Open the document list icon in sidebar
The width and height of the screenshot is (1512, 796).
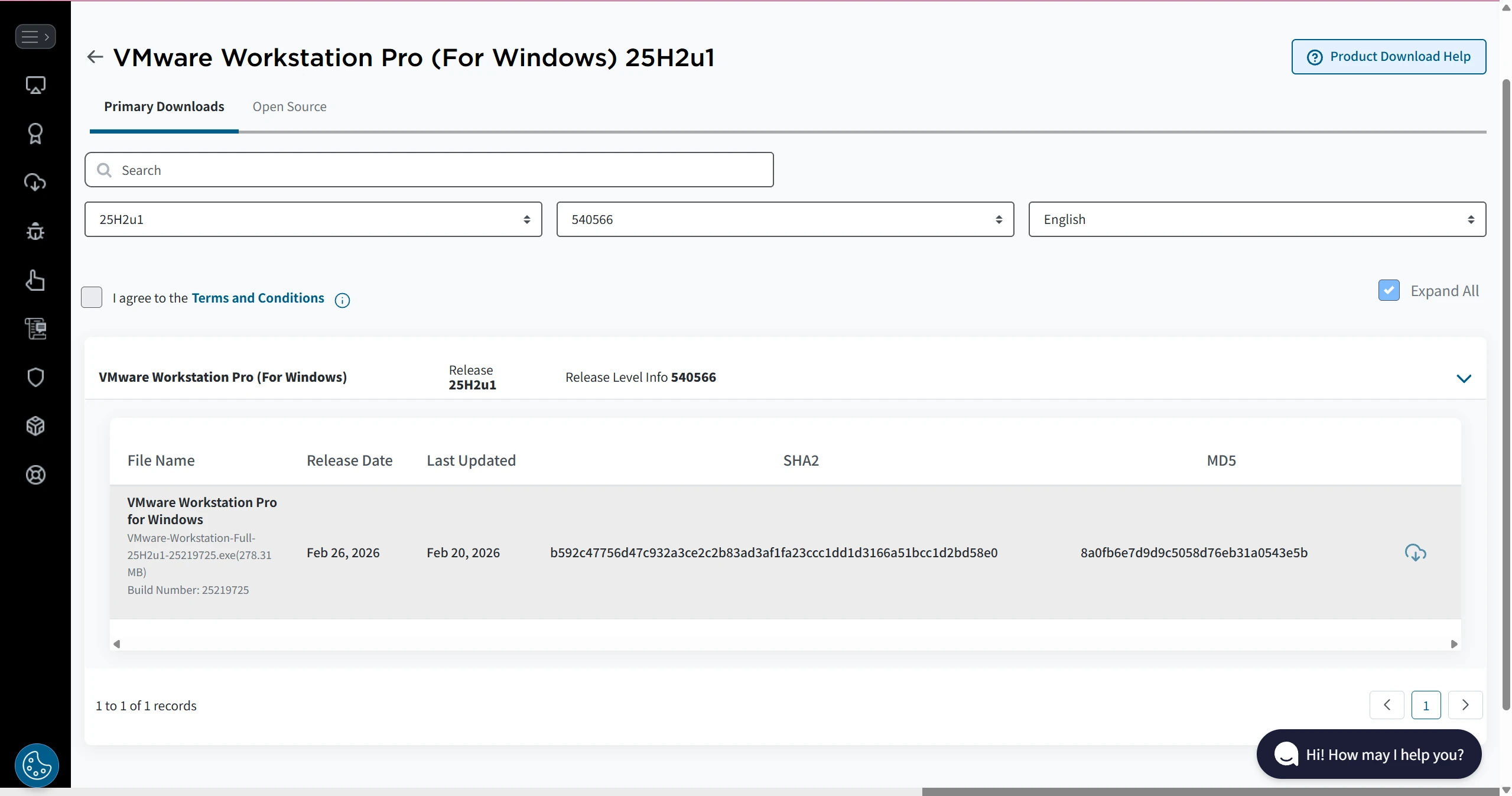tap(35, 329)
